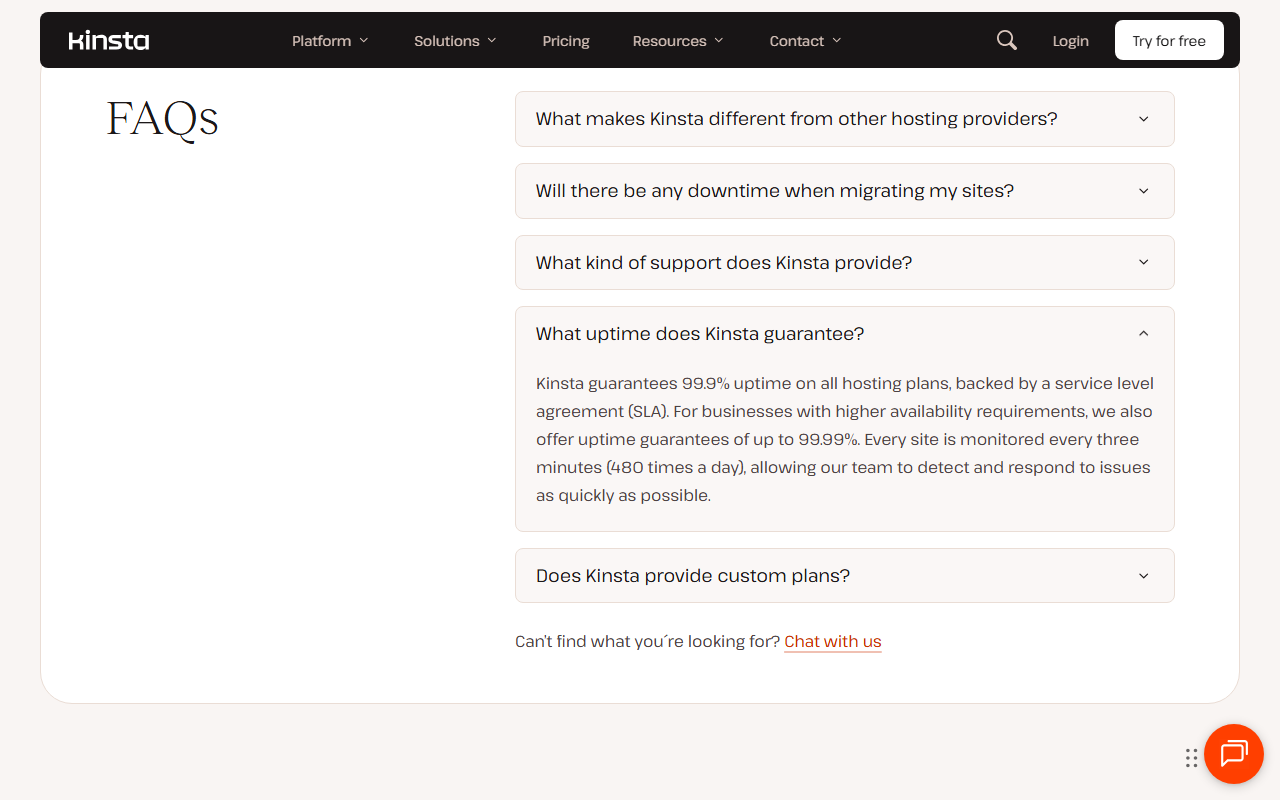
Task: Expand 'Does Kinsta provide custom plans?'
Action: pos(845,576)
